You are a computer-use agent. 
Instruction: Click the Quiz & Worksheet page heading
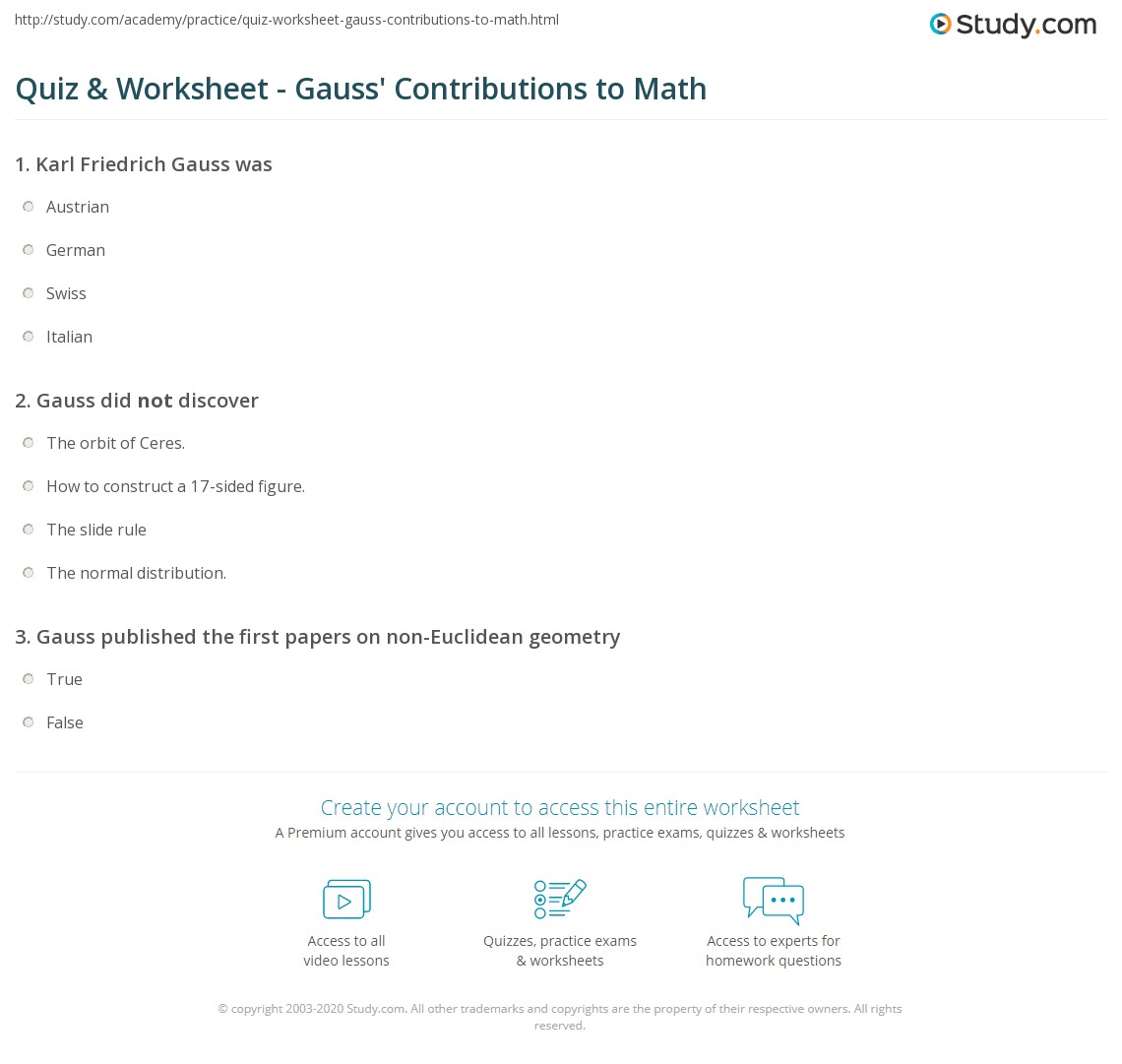pyautogui.click(x=361, y=89)
